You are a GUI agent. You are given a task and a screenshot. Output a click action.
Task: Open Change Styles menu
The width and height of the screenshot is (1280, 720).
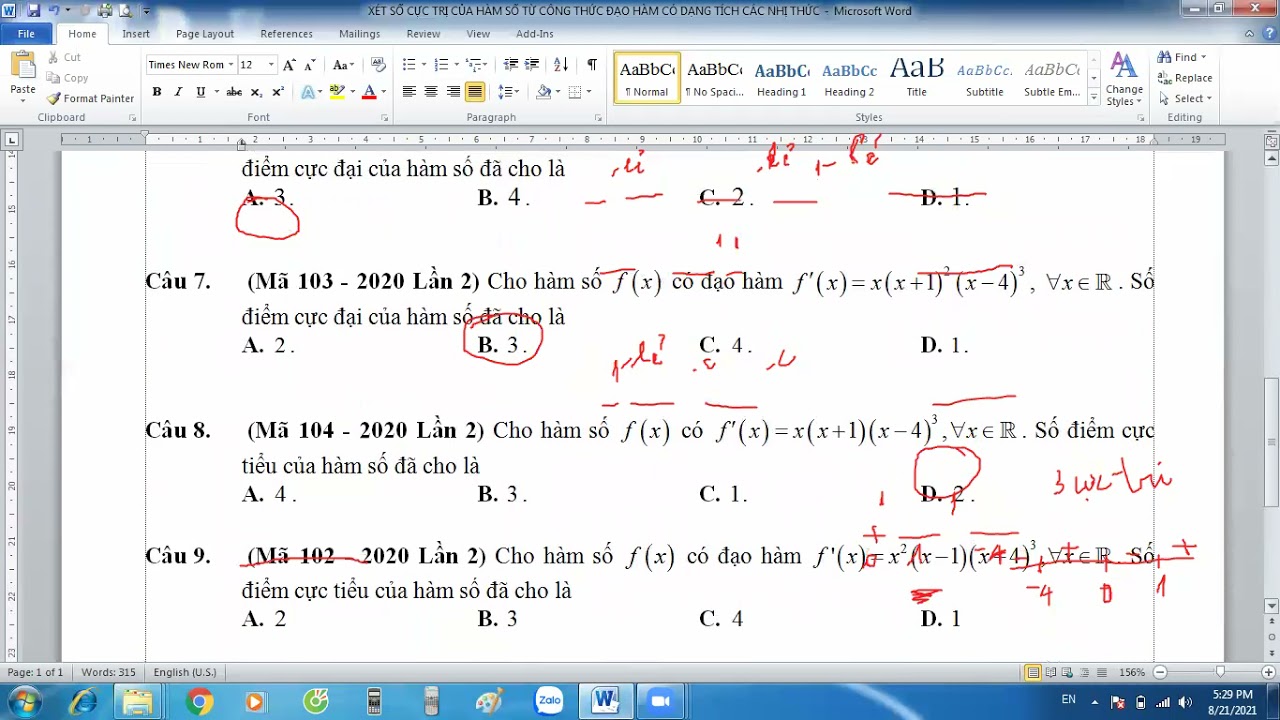pos(1124,79)
